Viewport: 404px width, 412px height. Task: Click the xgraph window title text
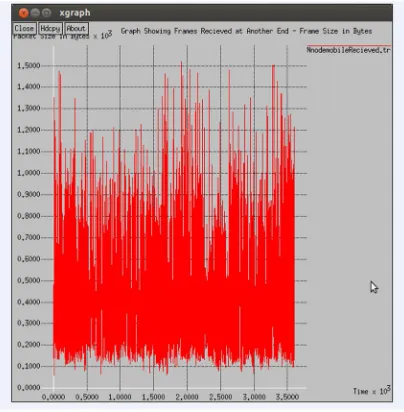pos(75,13)
